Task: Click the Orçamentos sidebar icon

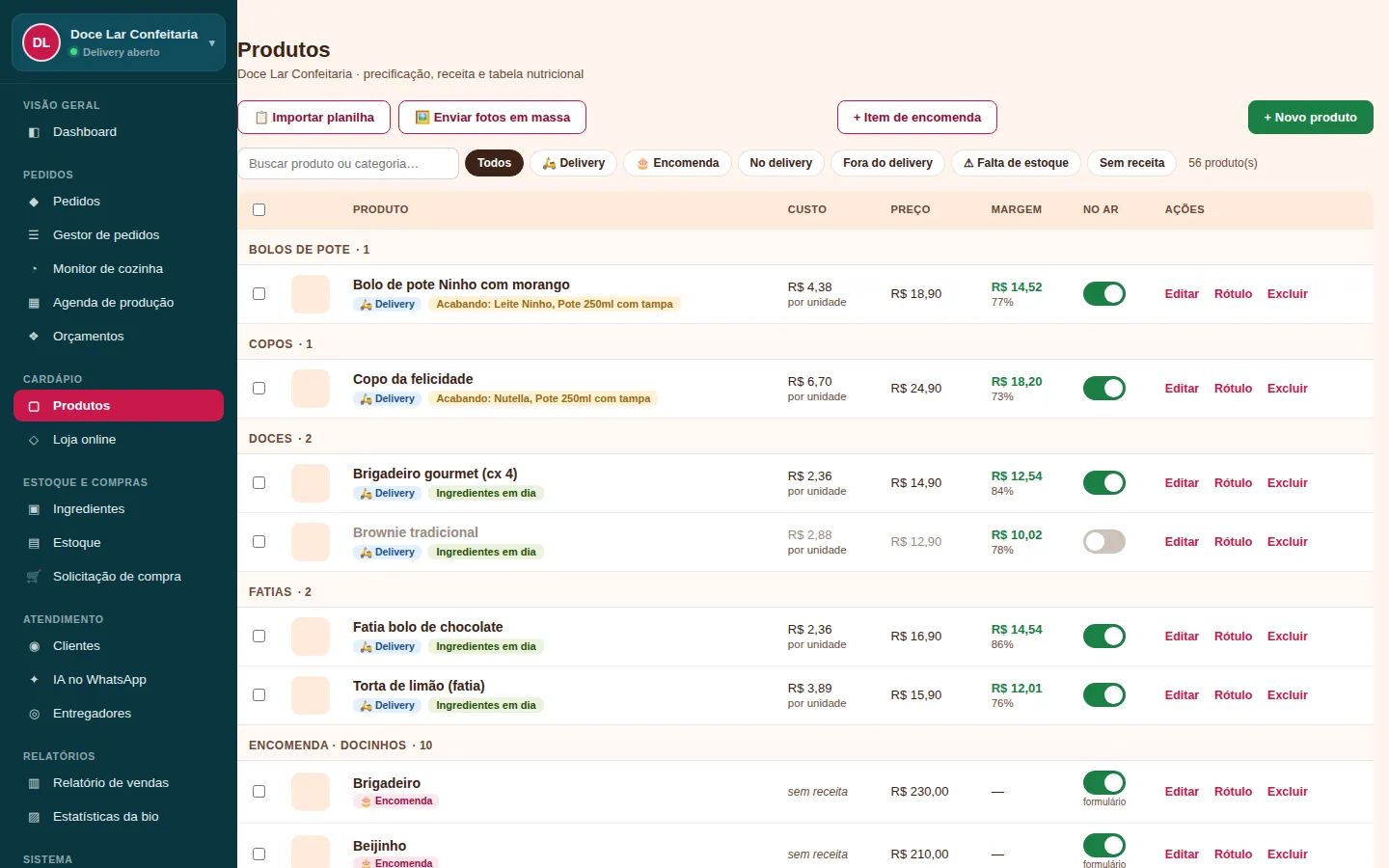Action: (x=34, y=337)
